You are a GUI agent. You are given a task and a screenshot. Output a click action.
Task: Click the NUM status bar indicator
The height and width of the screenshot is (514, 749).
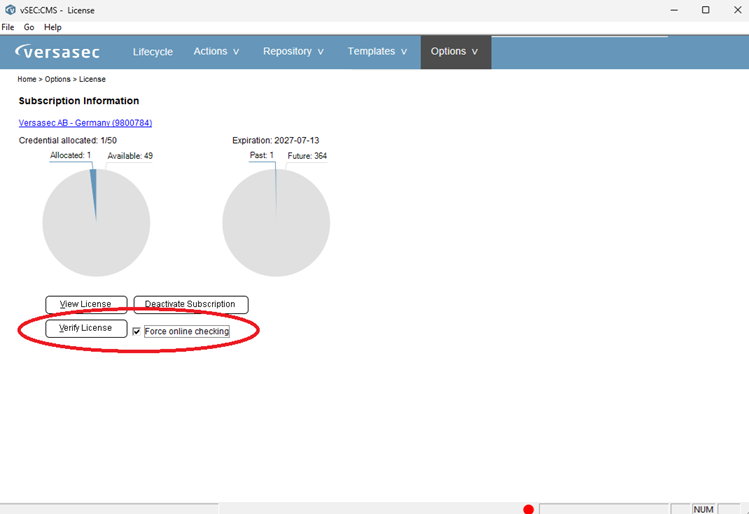tap(703, 509)
